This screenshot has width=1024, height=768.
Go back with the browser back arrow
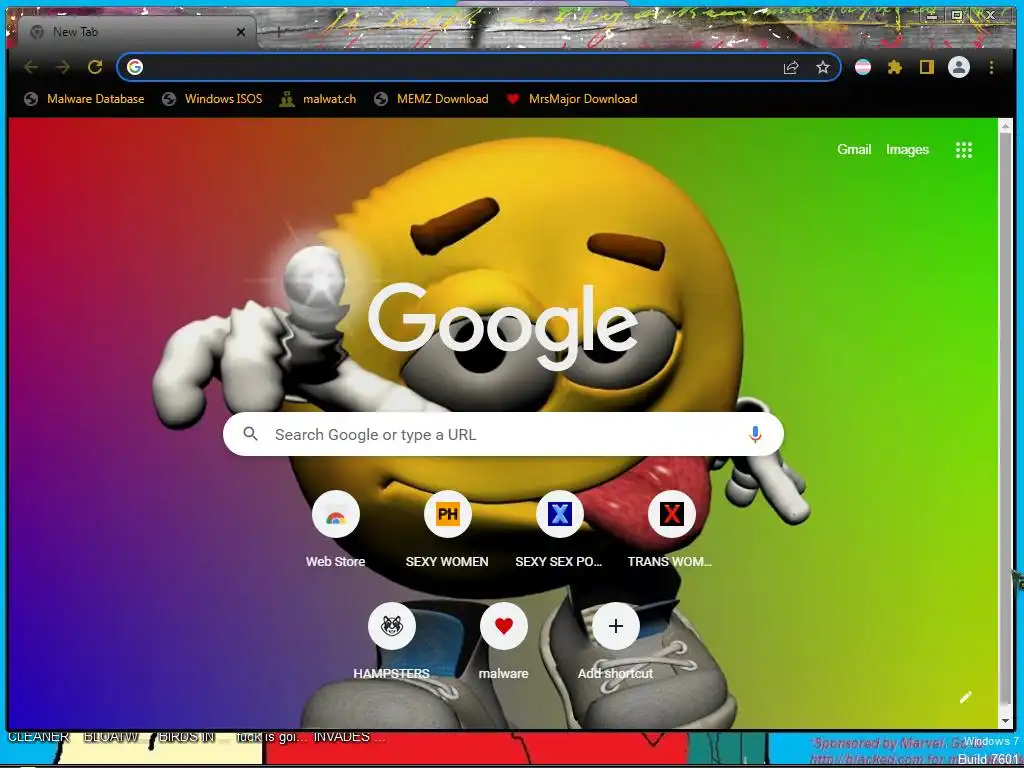tap(31, 67)
